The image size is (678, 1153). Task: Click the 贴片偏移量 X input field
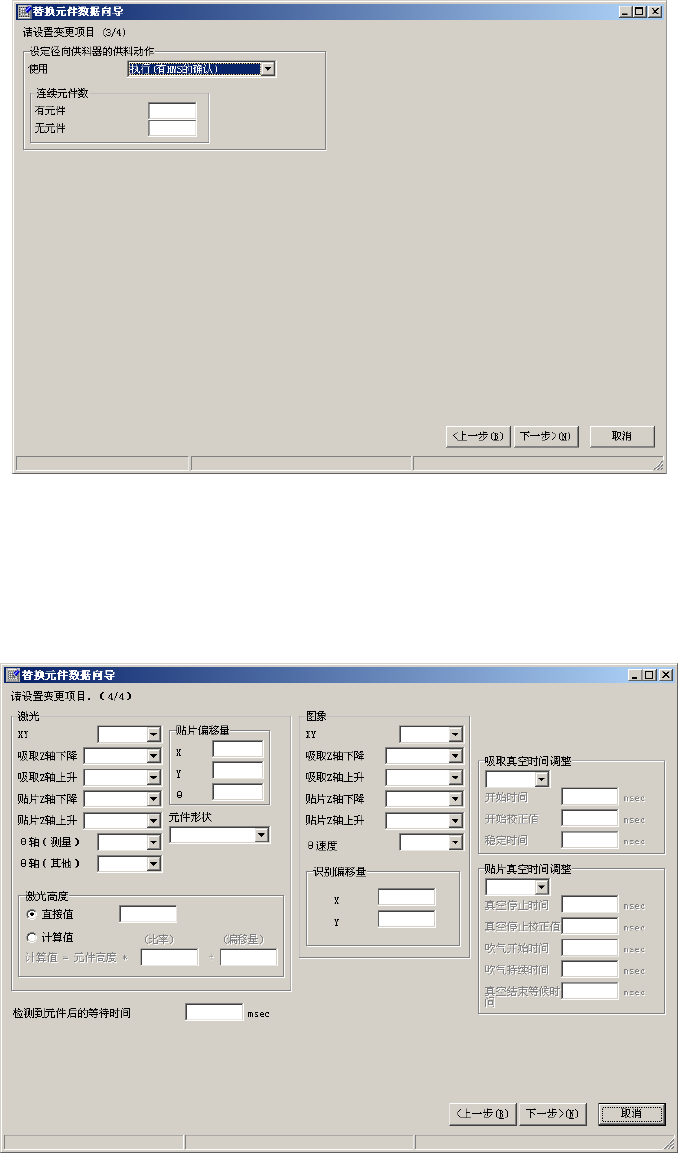pyautogui.click(x=238, y=749)
